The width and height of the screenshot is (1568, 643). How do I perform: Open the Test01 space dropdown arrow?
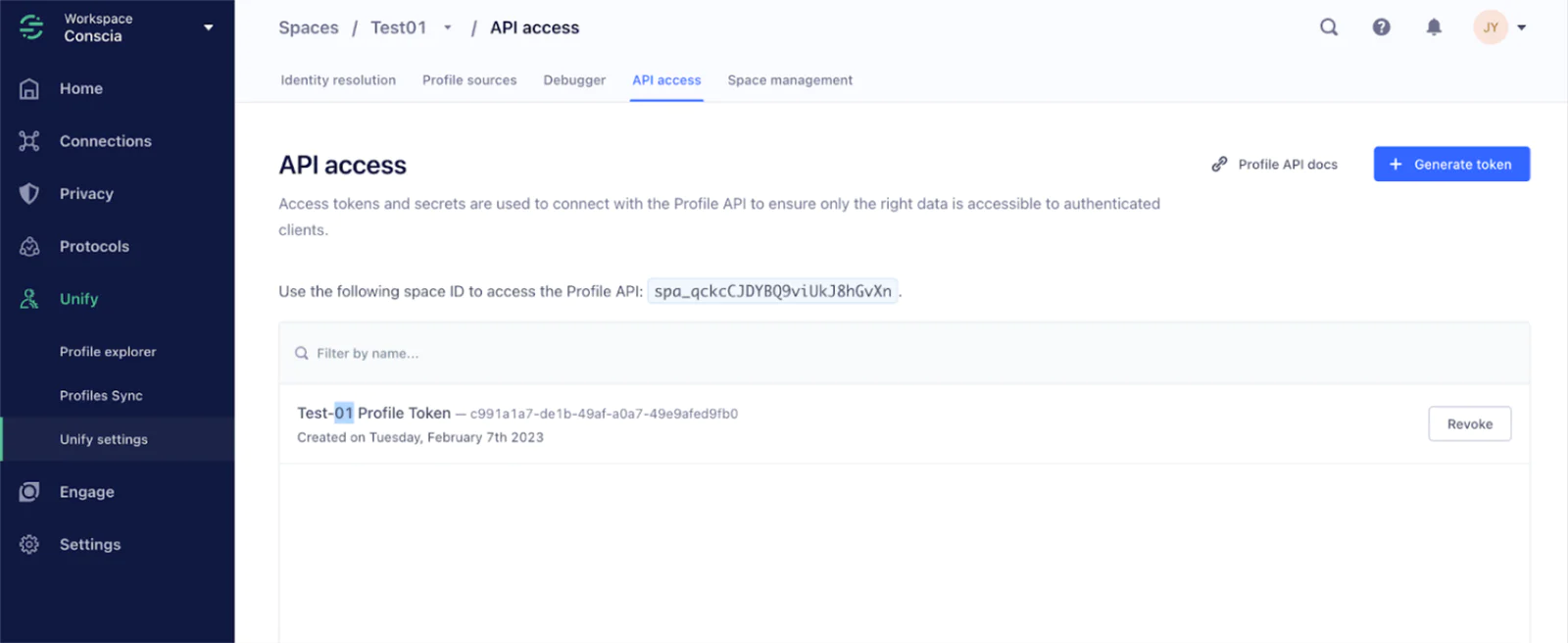[x=448, y=28]
